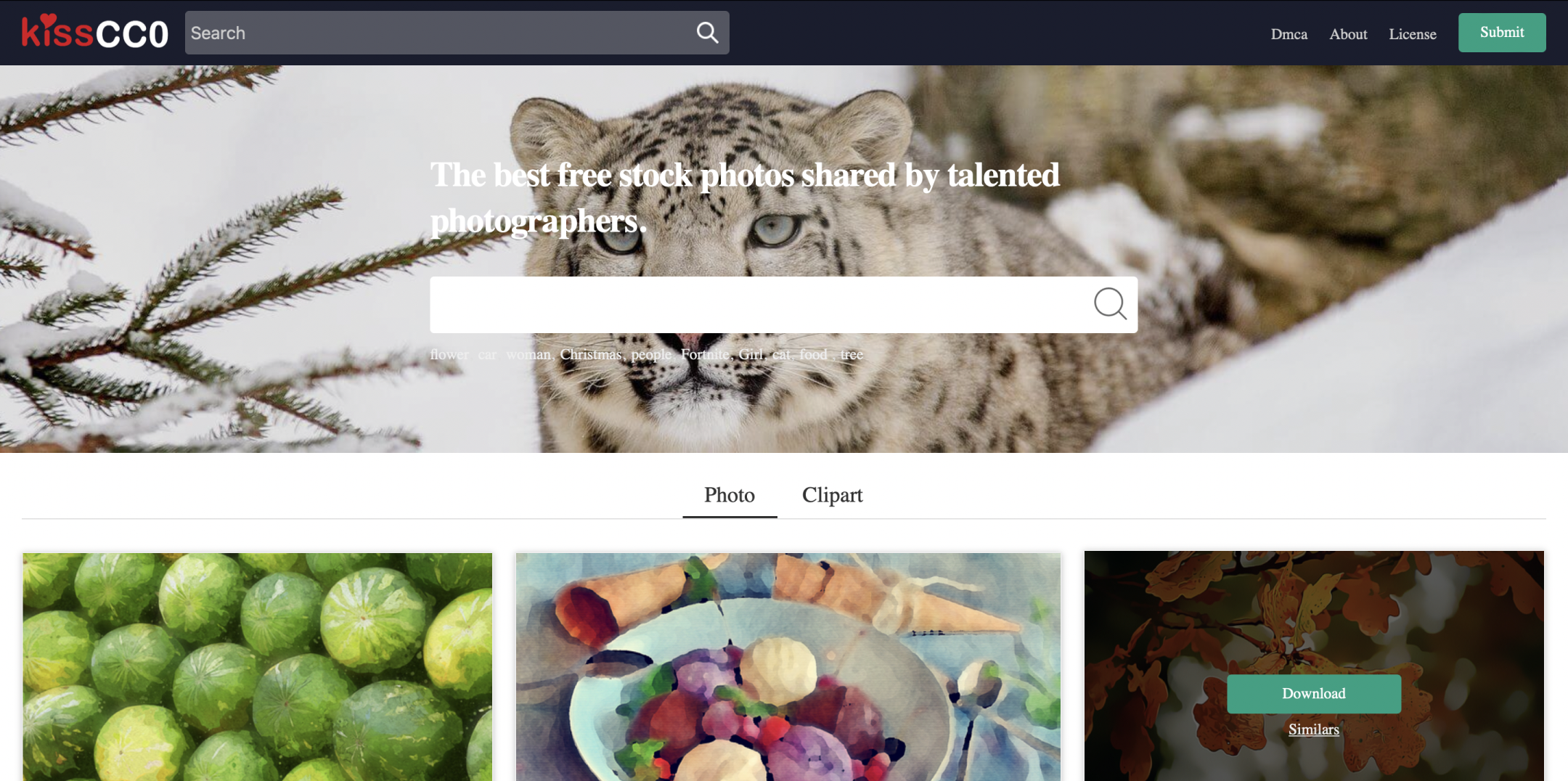Open the ice cream bowl photo thumbnail

coord(788,667)
